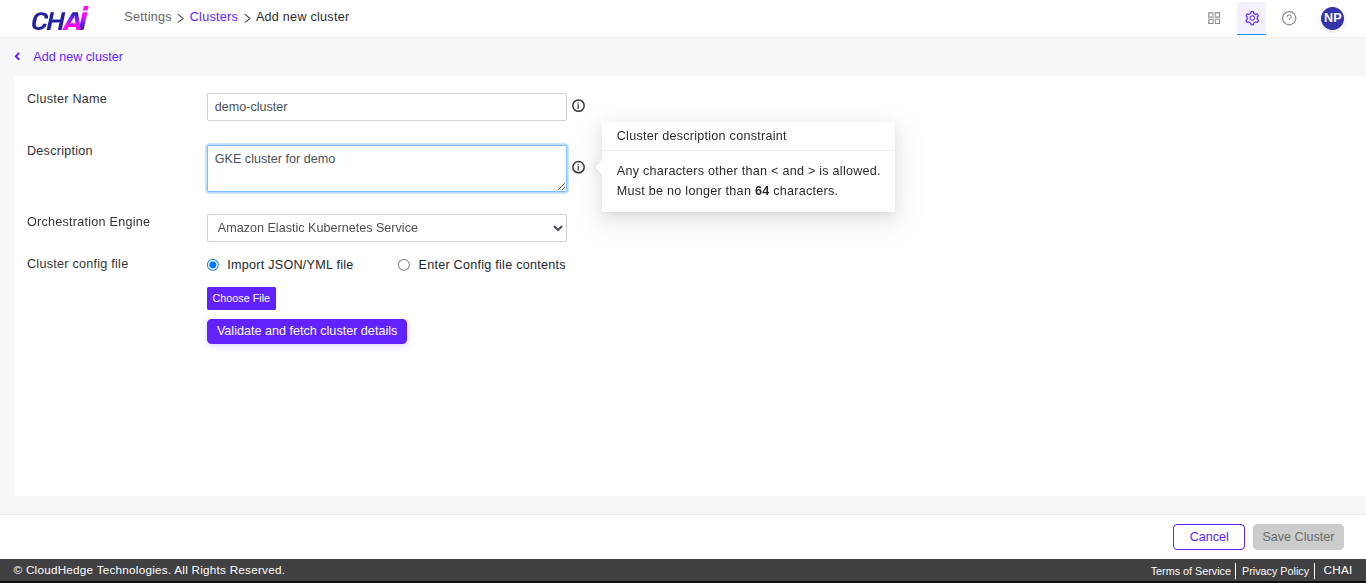Click inside the Description text area
This screenshot has height=583, width=1366.
tap(386, 167)
